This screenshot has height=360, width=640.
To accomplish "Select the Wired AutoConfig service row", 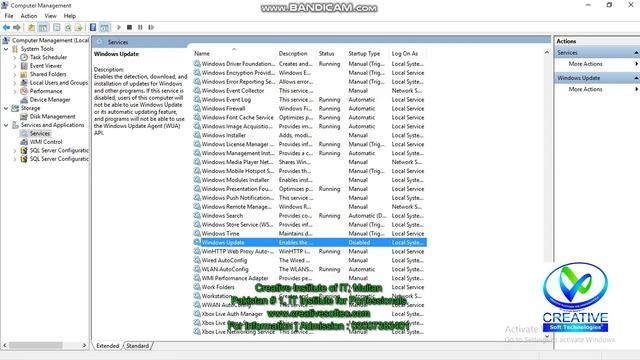I will tap(310, 260).
